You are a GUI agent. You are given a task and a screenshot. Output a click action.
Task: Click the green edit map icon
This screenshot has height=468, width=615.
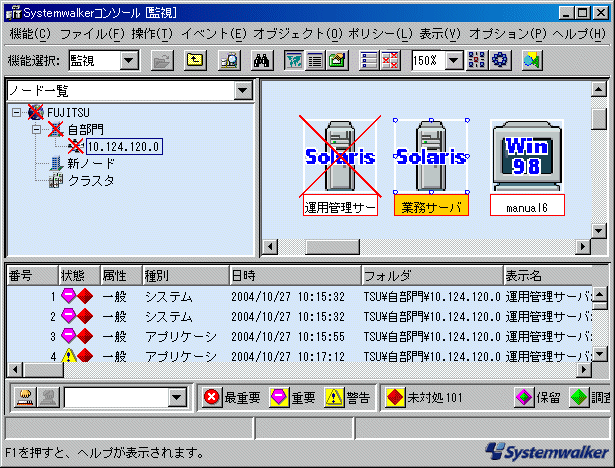point(337,60)
